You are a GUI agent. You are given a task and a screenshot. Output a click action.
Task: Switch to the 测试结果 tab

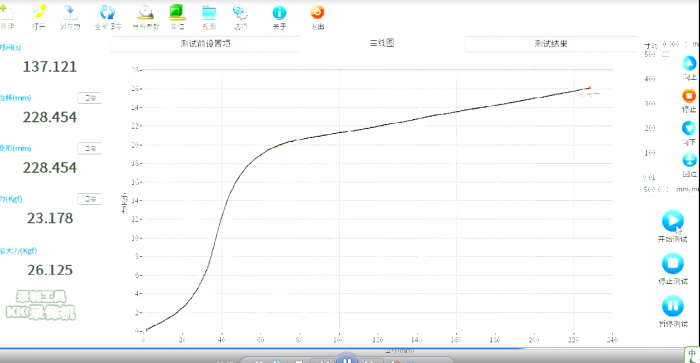(x=551, y=44)
